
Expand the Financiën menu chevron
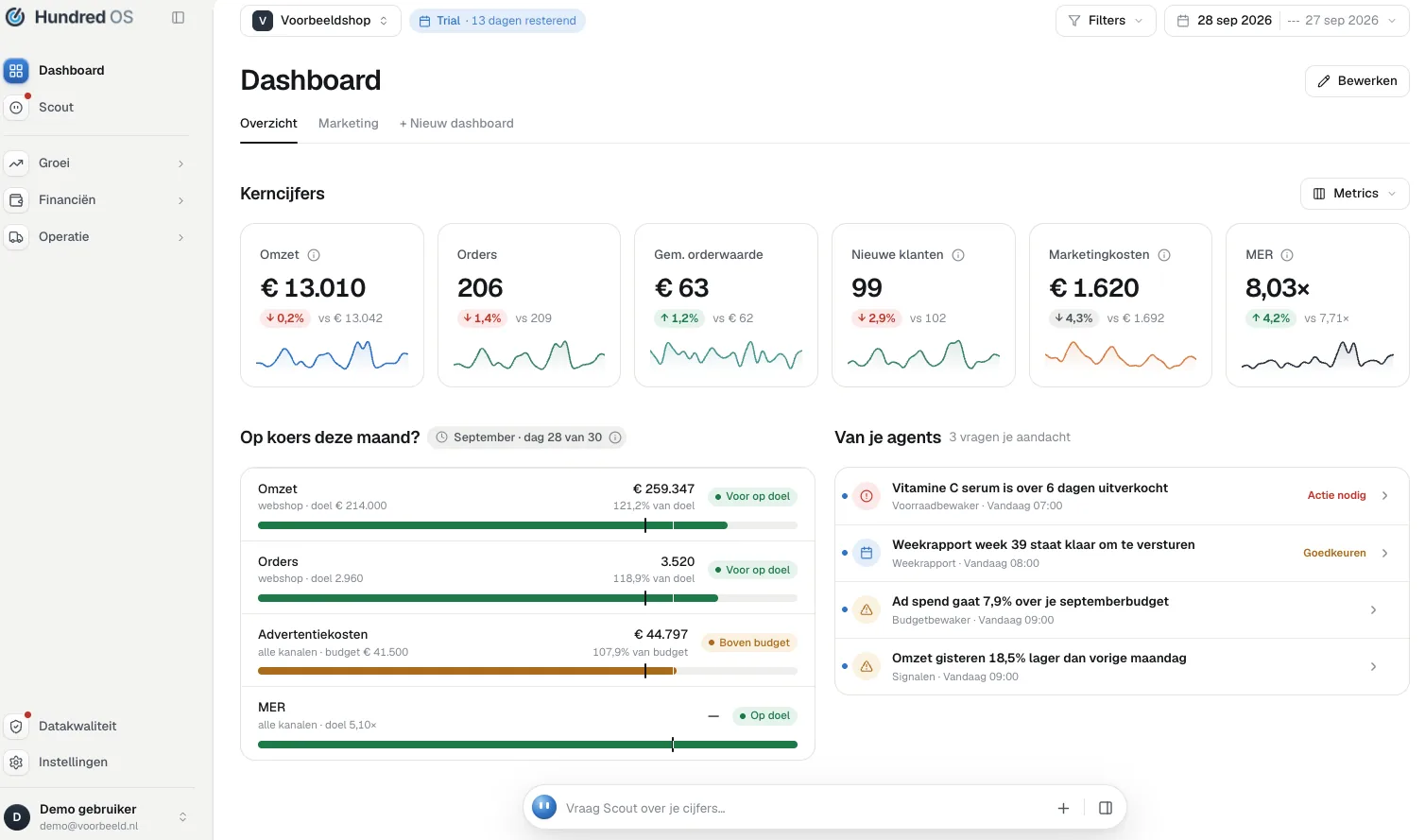pyautogui.click(x=180, y=200)
